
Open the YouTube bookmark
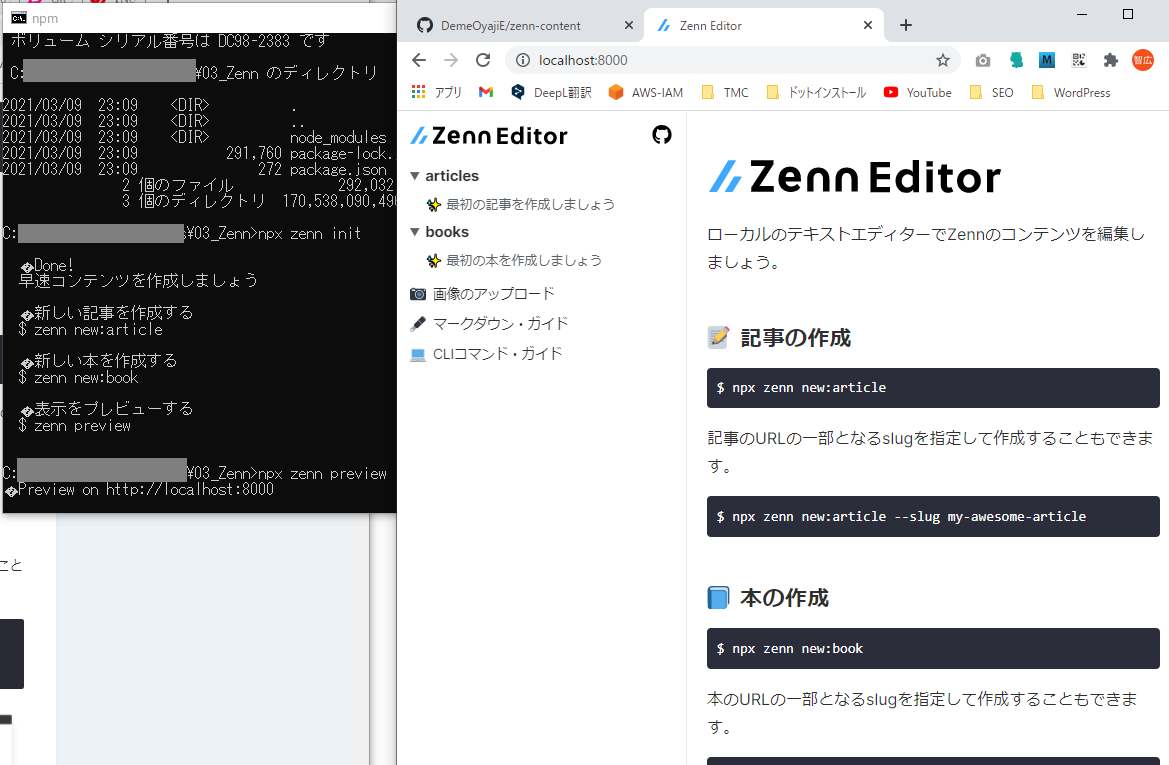click(x=917, y=92)
